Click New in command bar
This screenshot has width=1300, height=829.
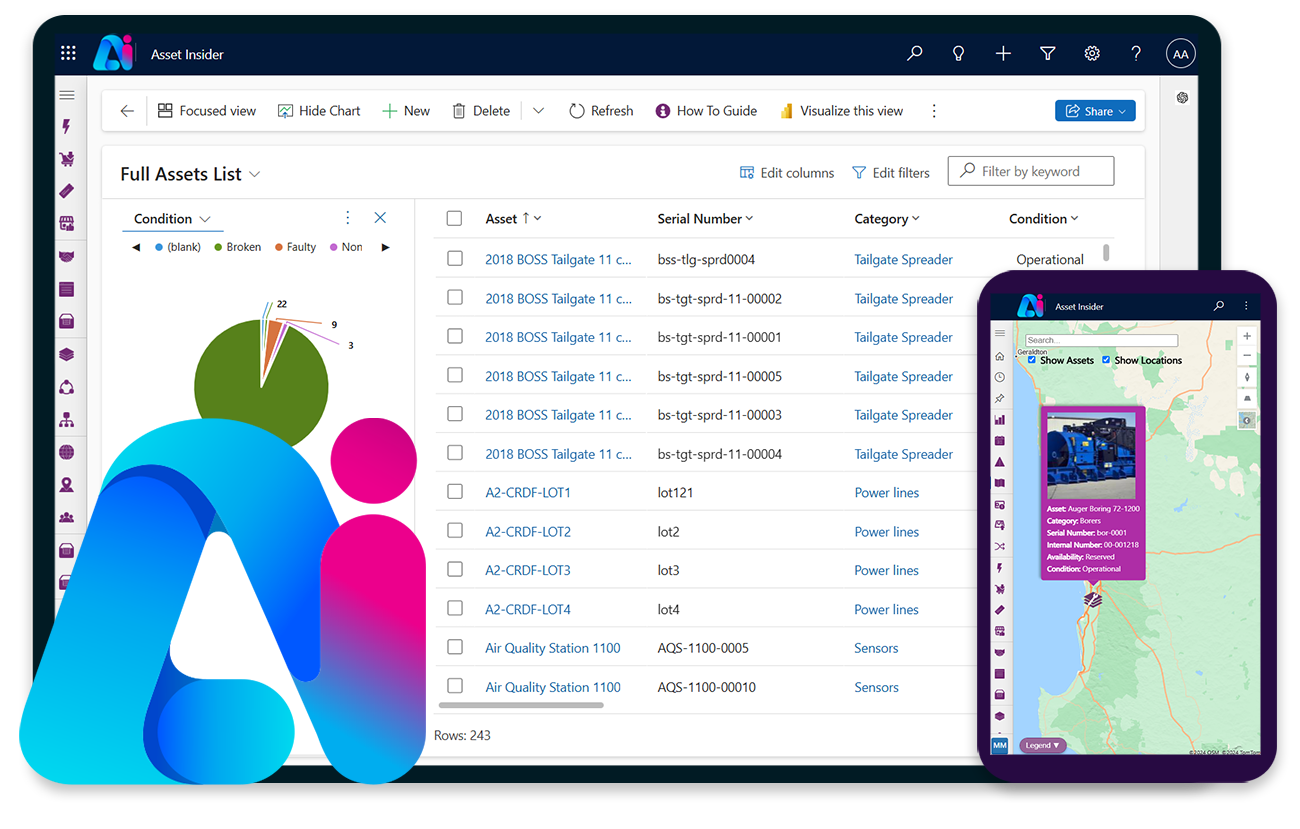pyautogui.click(x=406, y=111)
